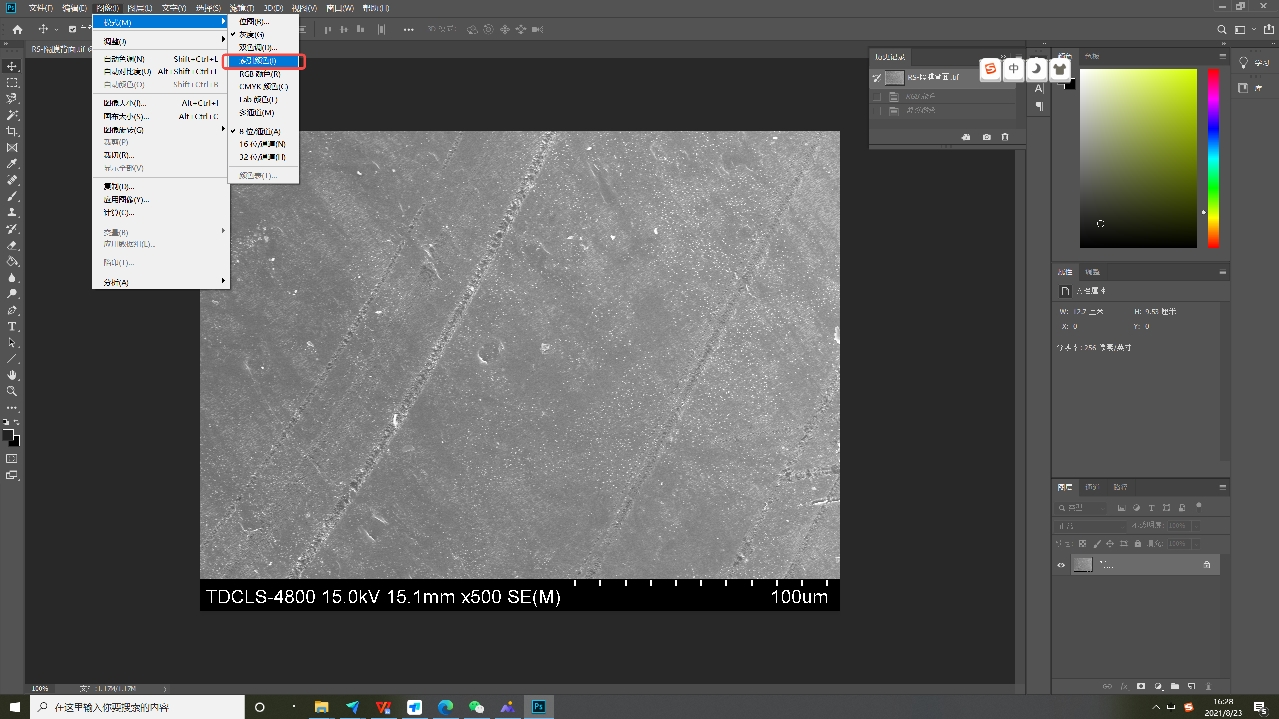This screenshot has height=719, width=1279.
Task: Toggle the auto-select checkbox in options bar
Action: [x=72, y=29]
